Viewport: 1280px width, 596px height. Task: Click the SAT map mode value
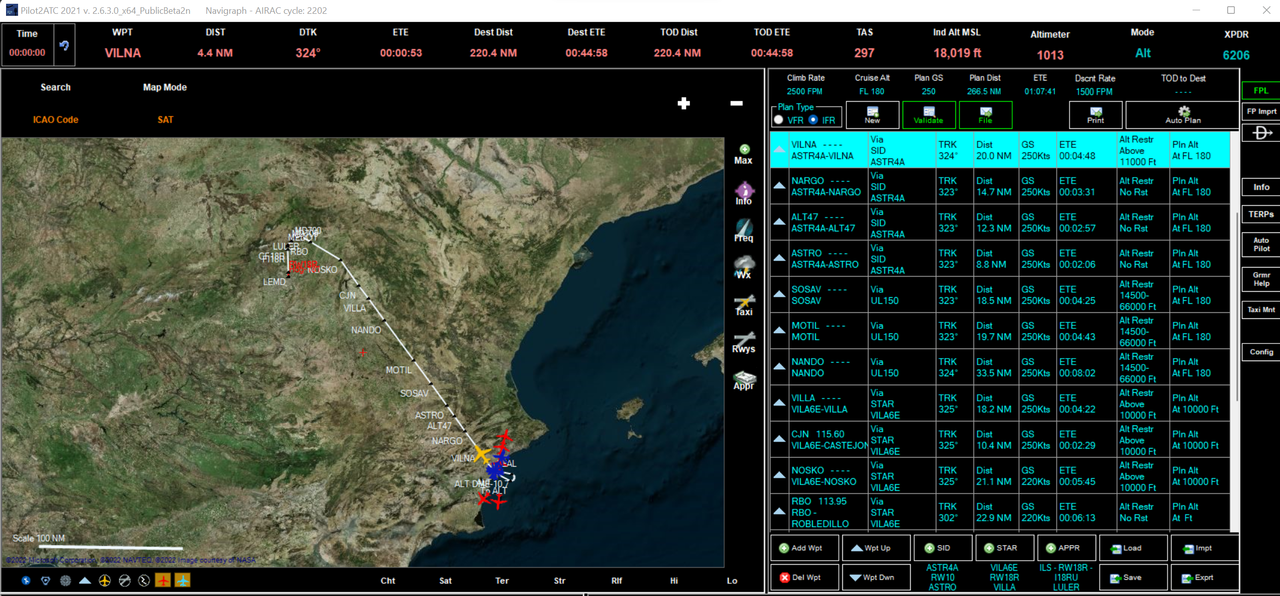click(x=165, y=120)
